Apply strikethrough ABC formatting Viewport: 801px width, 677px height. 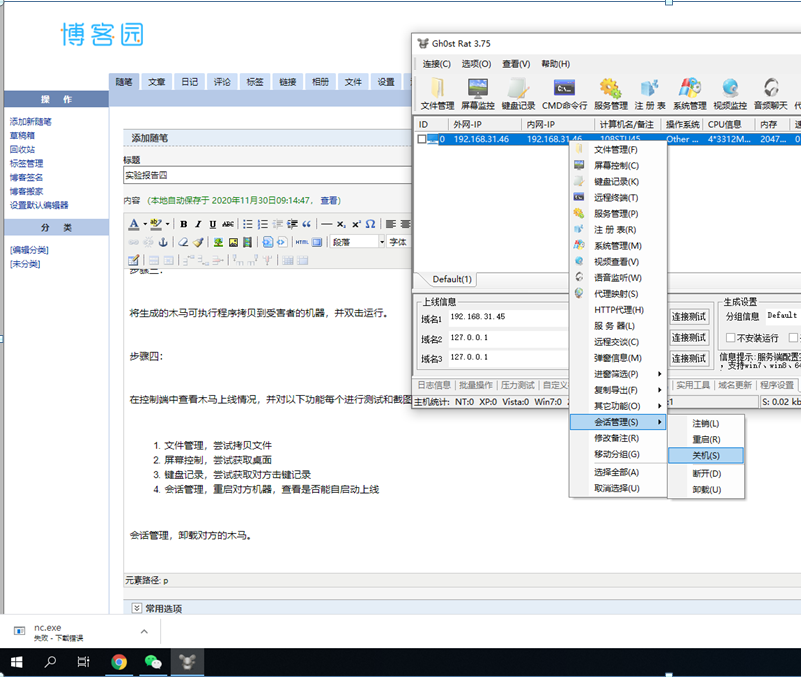coord(228,224)
